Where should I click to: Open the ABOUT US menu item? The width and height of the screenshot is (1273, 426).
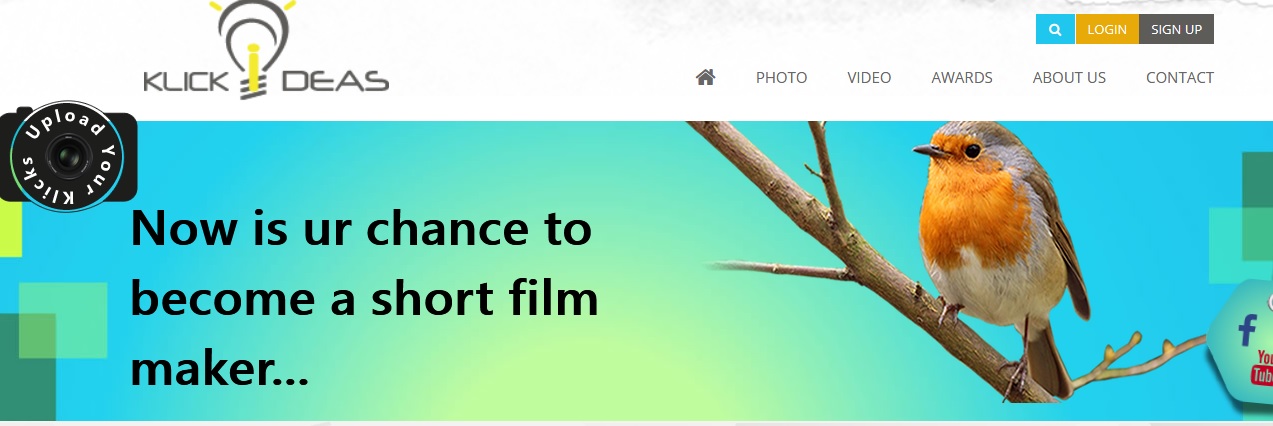[x=1069, y=77]
